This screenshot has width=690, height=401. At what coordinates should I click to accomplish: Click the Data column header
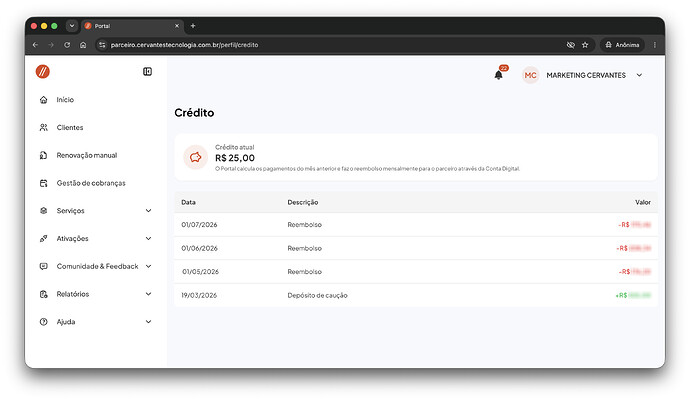[188, 202]
